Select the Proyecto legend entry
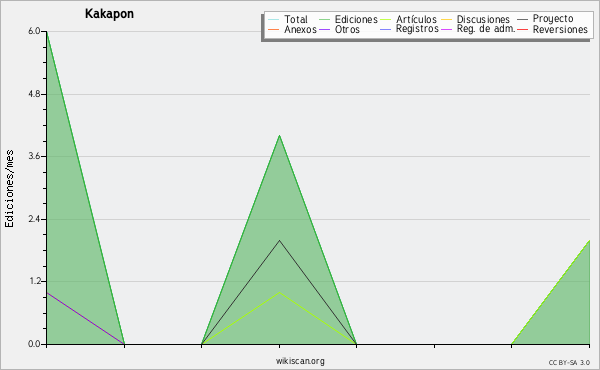The width and height of the screenshot is (600, 370). [x=553, y=18]
